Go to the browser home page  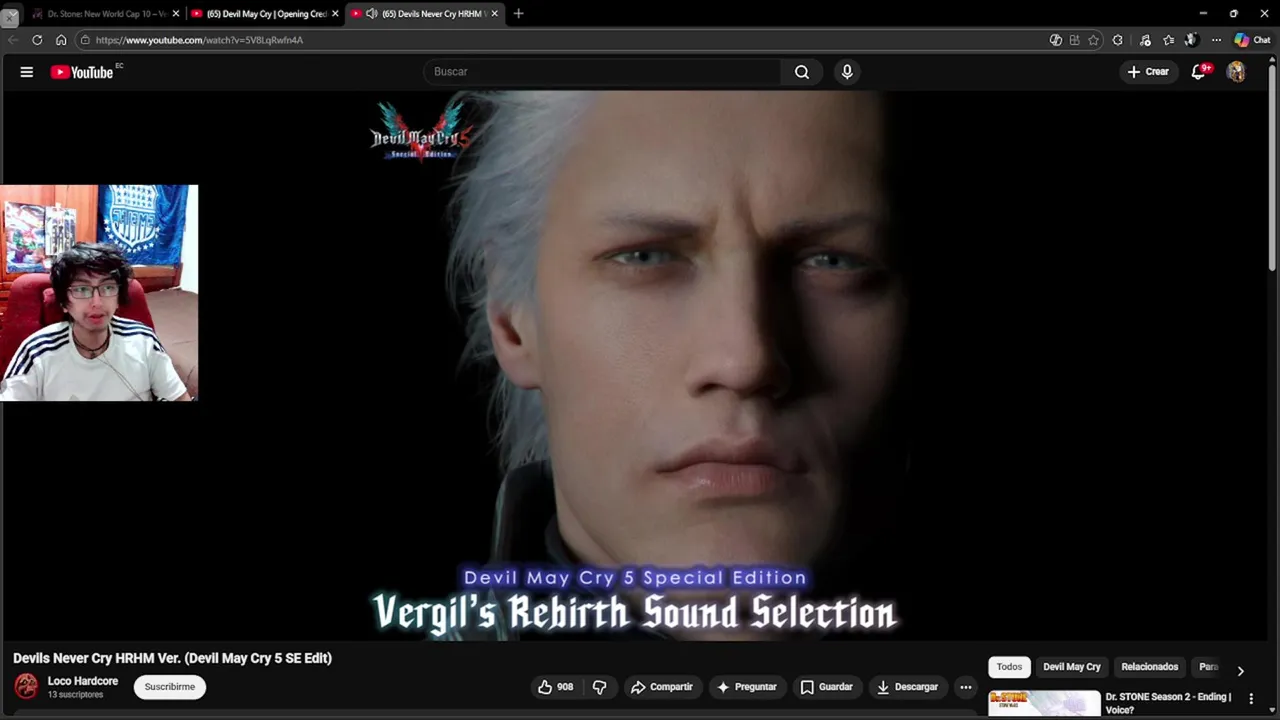pos(61,40)
